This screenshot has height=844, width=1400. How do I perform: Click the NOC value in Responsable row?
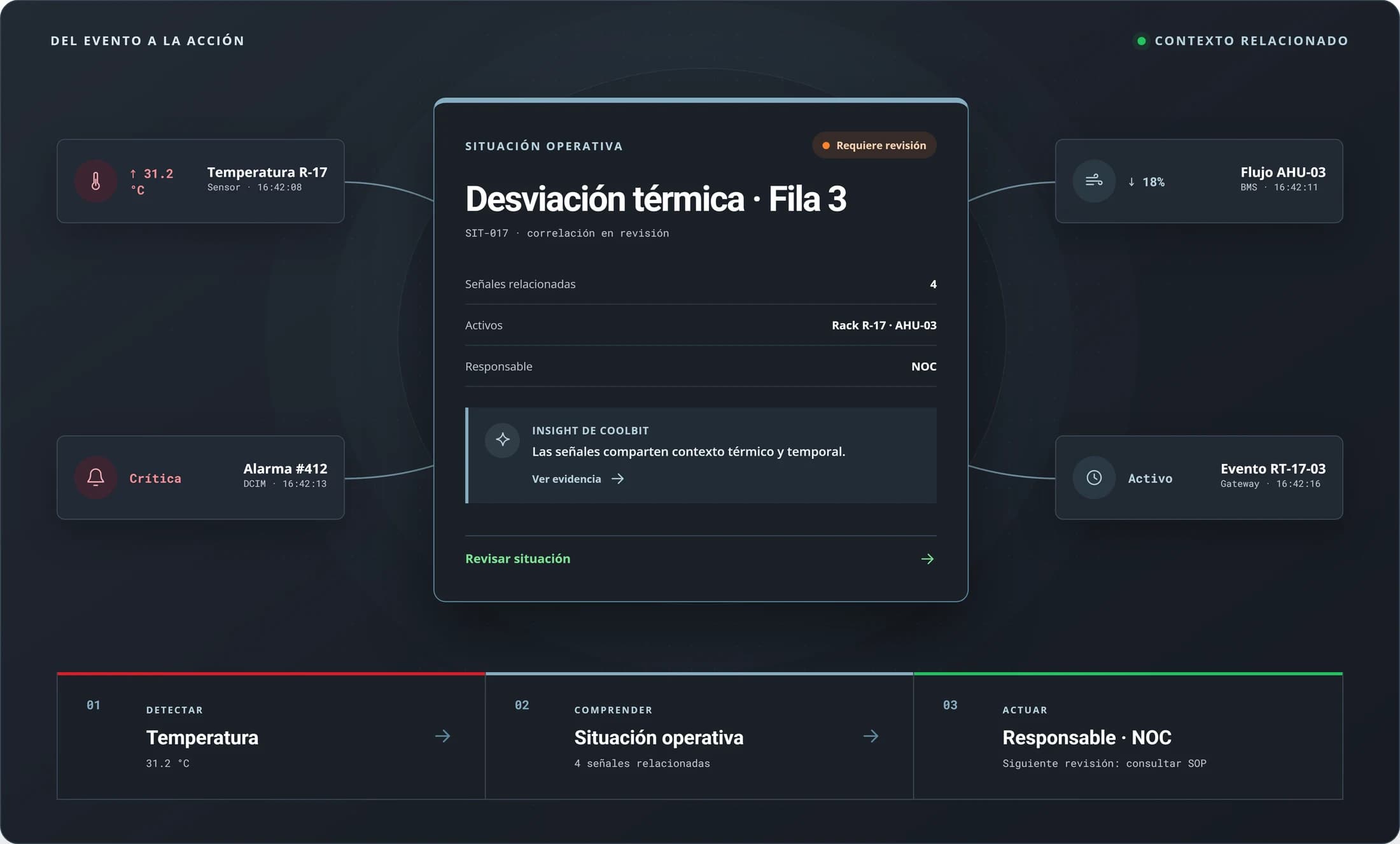(x=923, y=367)
